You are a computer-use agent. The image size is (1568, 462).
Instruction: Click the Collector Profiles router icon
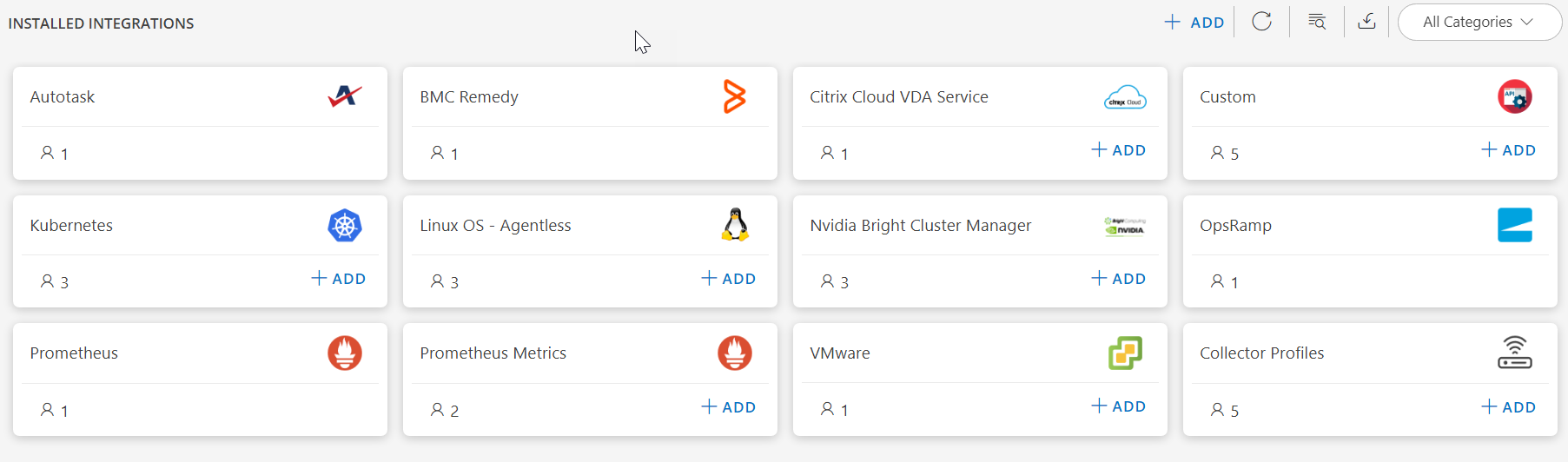click(x=1515, y=353)
